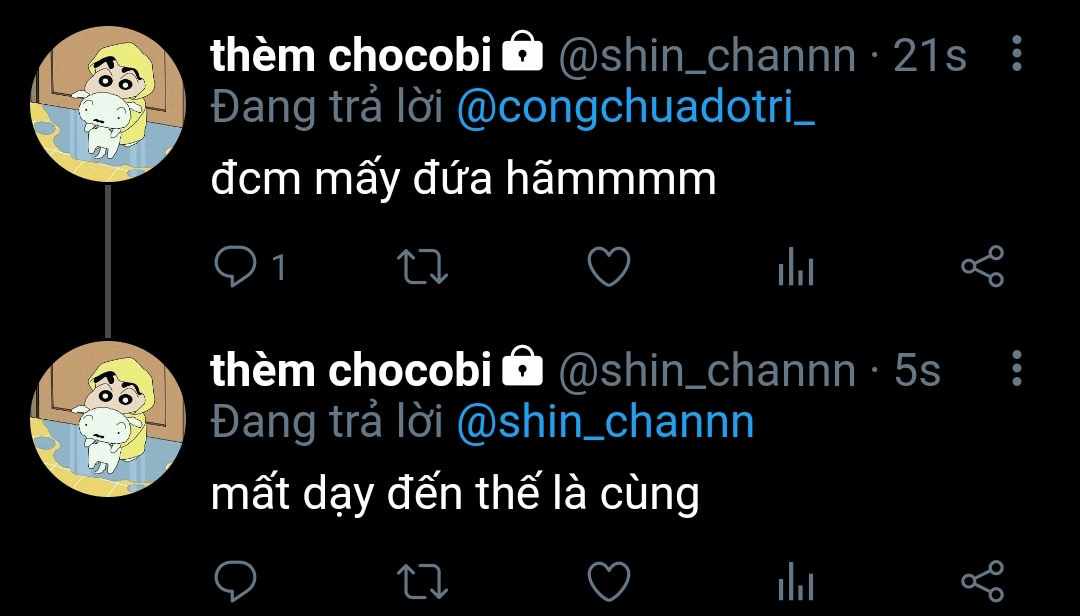Share the "đcm mấy đứa hãmmmm" tweet
This screenshot has width=1080, height=616.
[x=981, y=267]
